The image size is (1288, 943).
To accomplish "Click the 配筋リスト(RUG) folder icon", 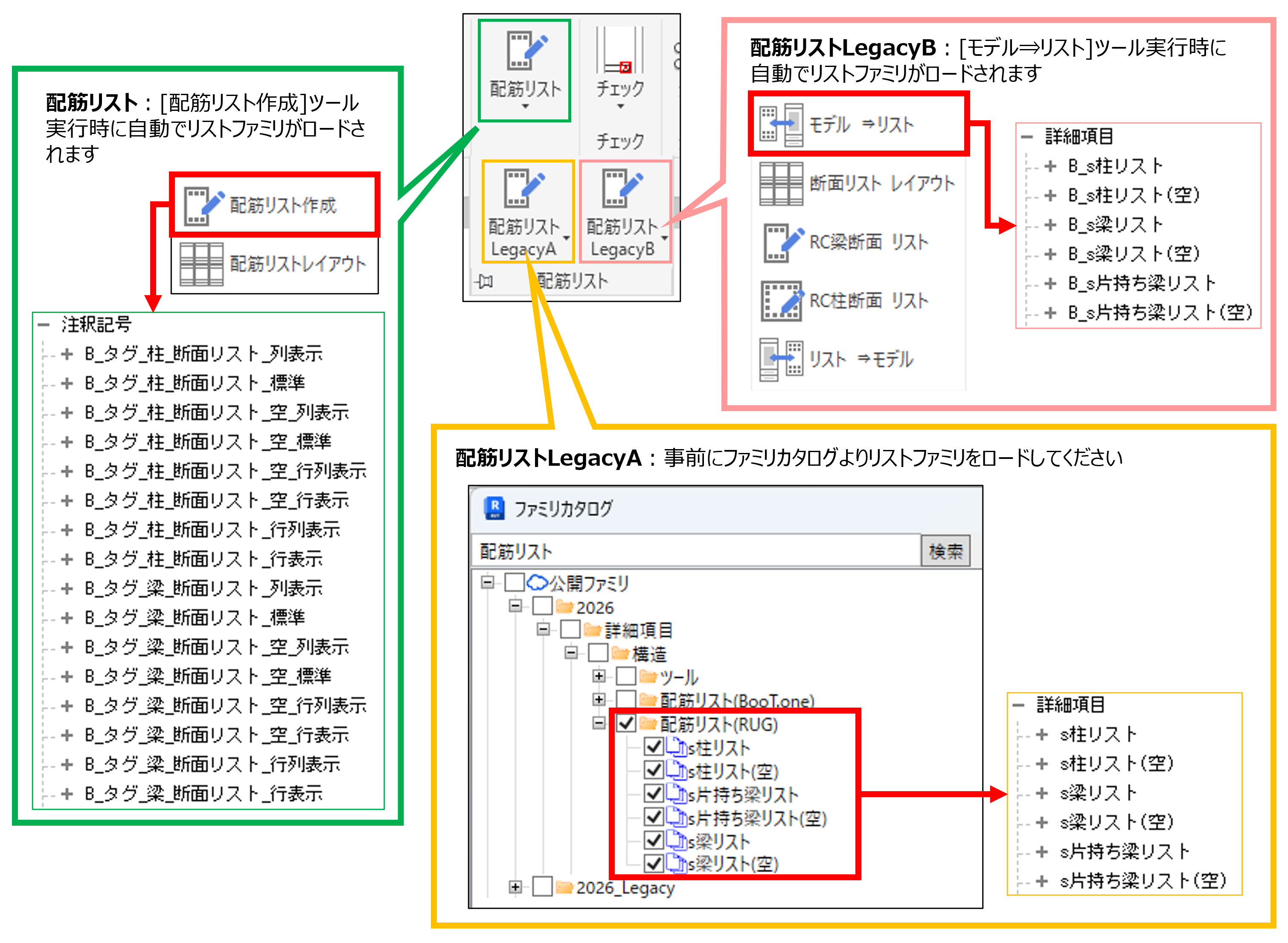I will tap(648, 724).
